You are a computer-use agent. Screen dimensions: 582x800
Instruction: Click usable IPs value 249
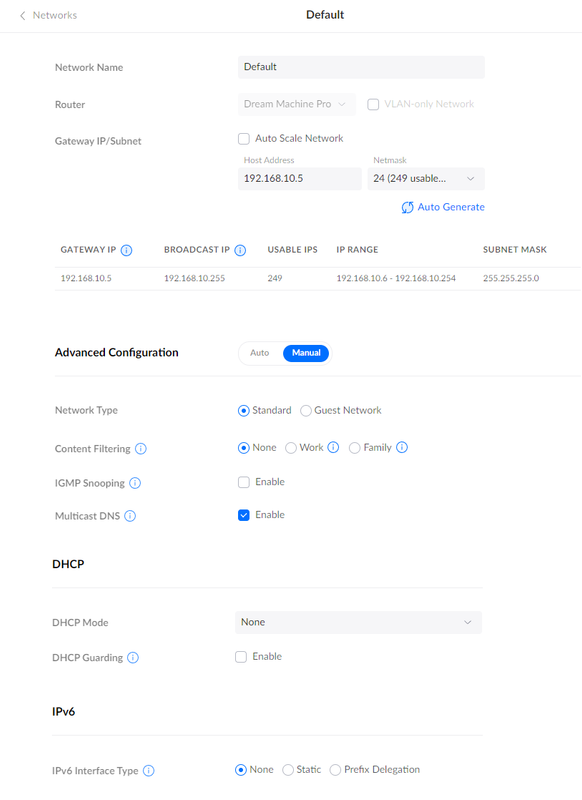[x=275, y=278]
